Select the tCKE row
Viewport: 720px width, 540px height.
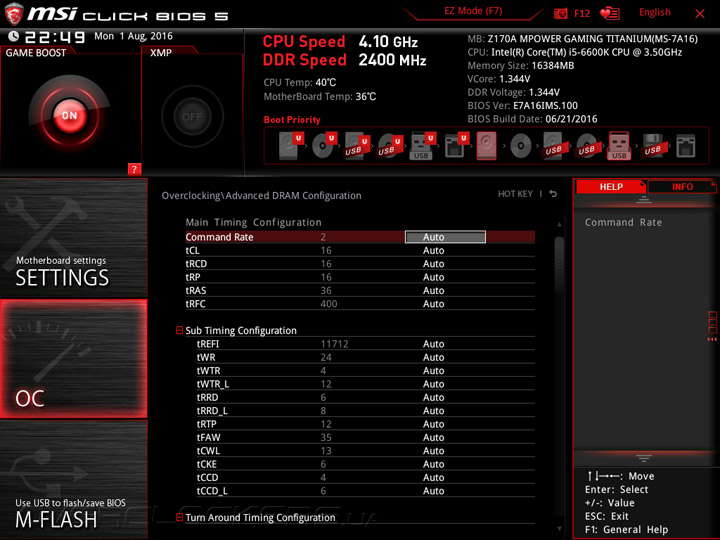(x=366, y=464)
